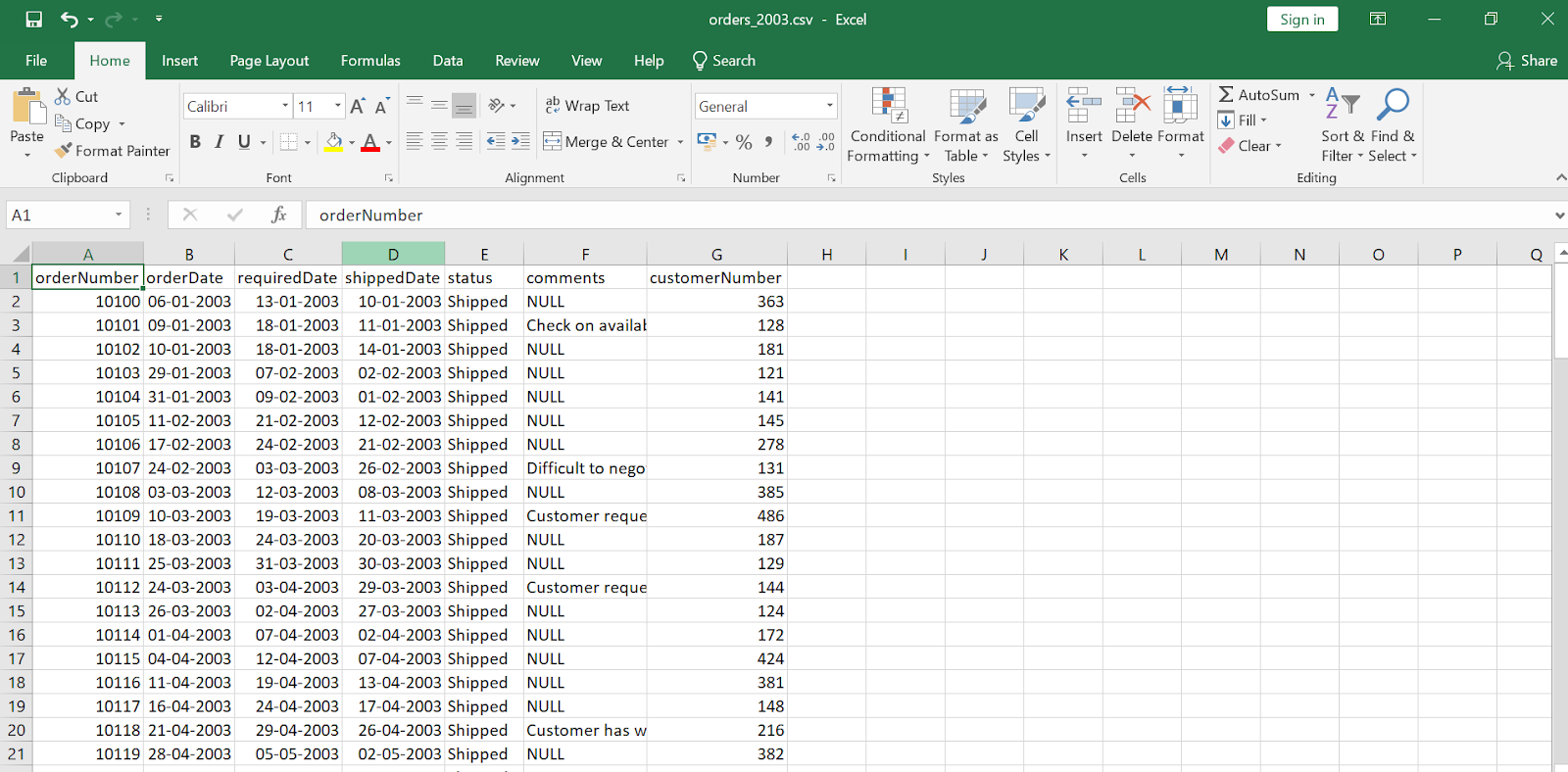Click the Increase Font Size icon
This screenshot has height=772, width=1568.
coord(358,106)
